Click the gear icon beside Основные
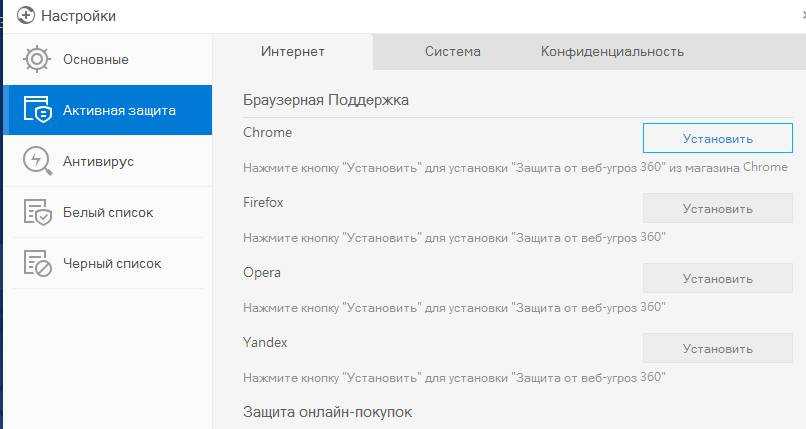This screenshot has height=429, width=806. (x=37, y=59)
